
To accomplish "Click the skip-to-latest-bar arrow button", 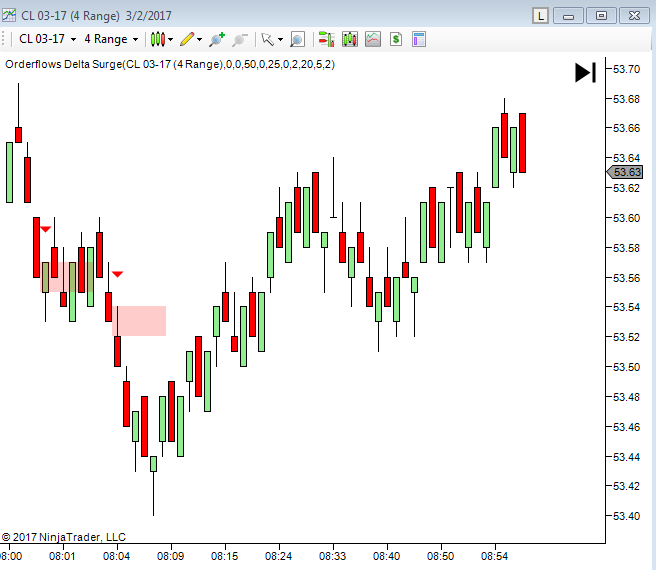I will click(x=585, y=72).
